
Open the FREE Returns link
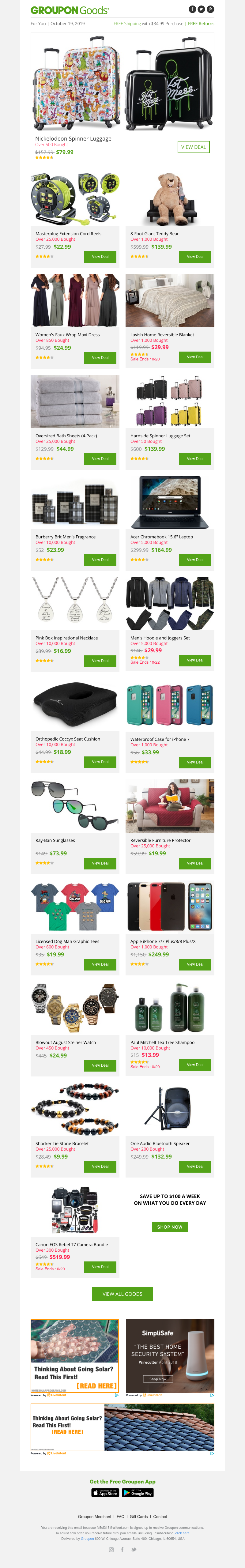coord(201,24)
